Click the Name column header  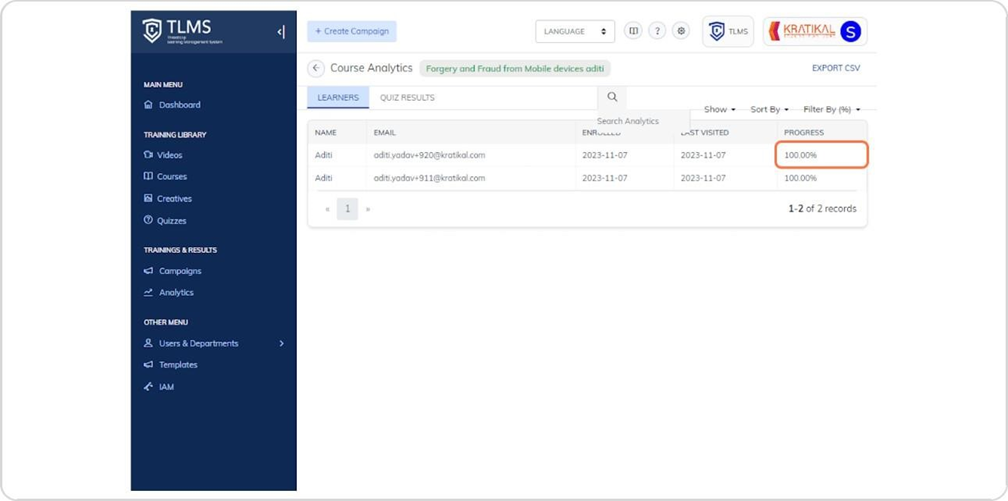[326, 132]
